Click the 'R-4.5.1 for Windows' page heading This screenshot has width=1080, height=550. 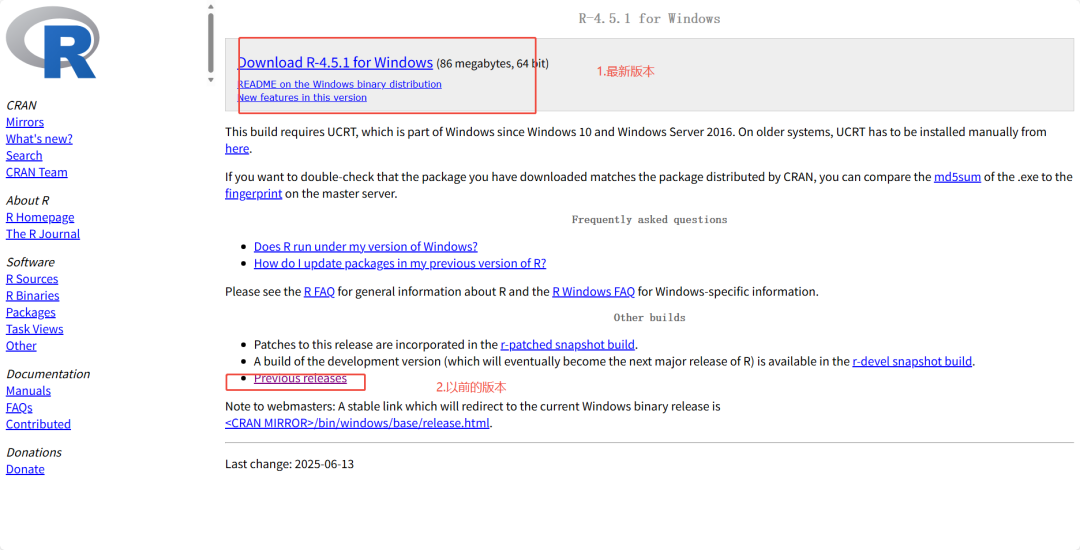tap(650, 19)
